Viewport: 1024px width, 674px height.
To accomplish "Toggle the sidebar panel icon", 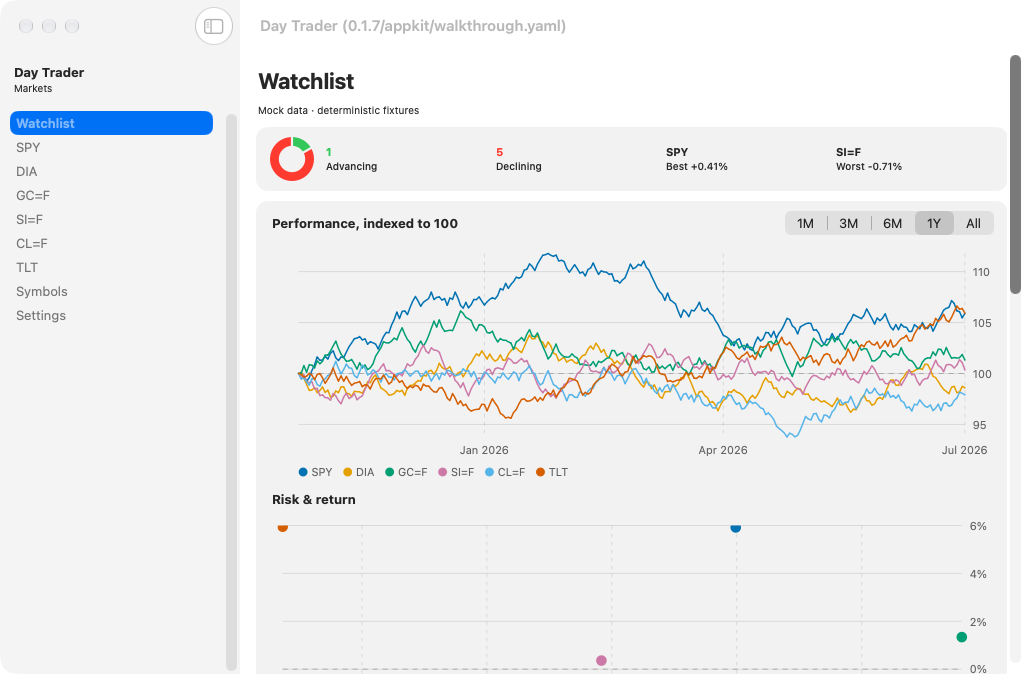I will pyautogui.click(x=214, y=26).
